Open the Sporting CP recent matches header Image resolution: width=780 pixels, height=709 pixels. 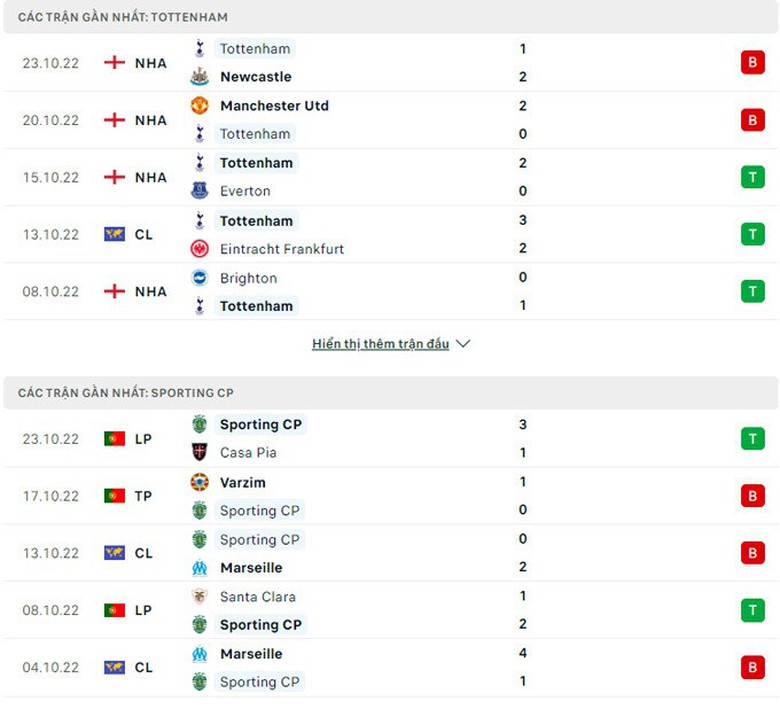(x=126, y=393)
